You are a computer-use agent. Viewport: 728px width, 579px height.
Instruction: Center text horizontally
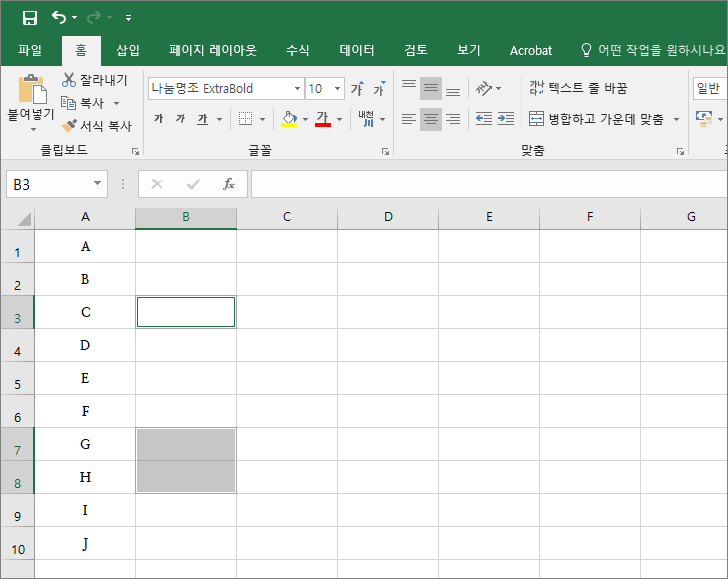point(431,119)
